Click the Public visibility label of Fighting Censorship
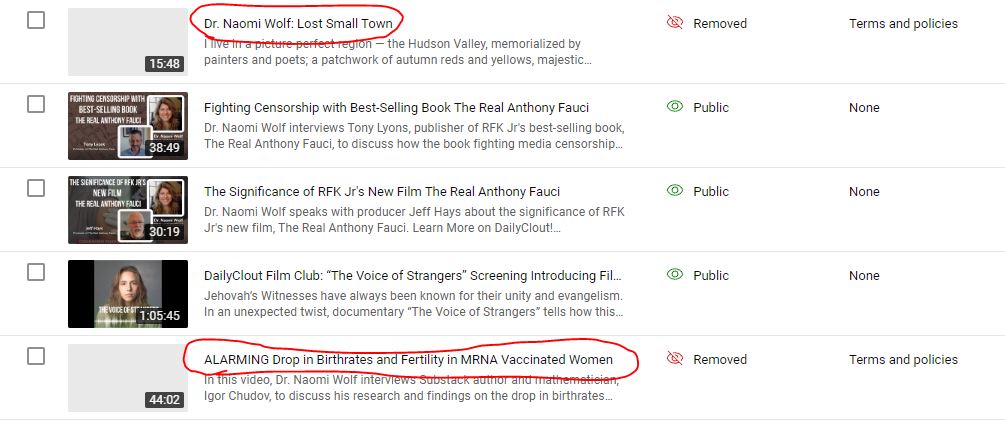 tap(711, 107)
